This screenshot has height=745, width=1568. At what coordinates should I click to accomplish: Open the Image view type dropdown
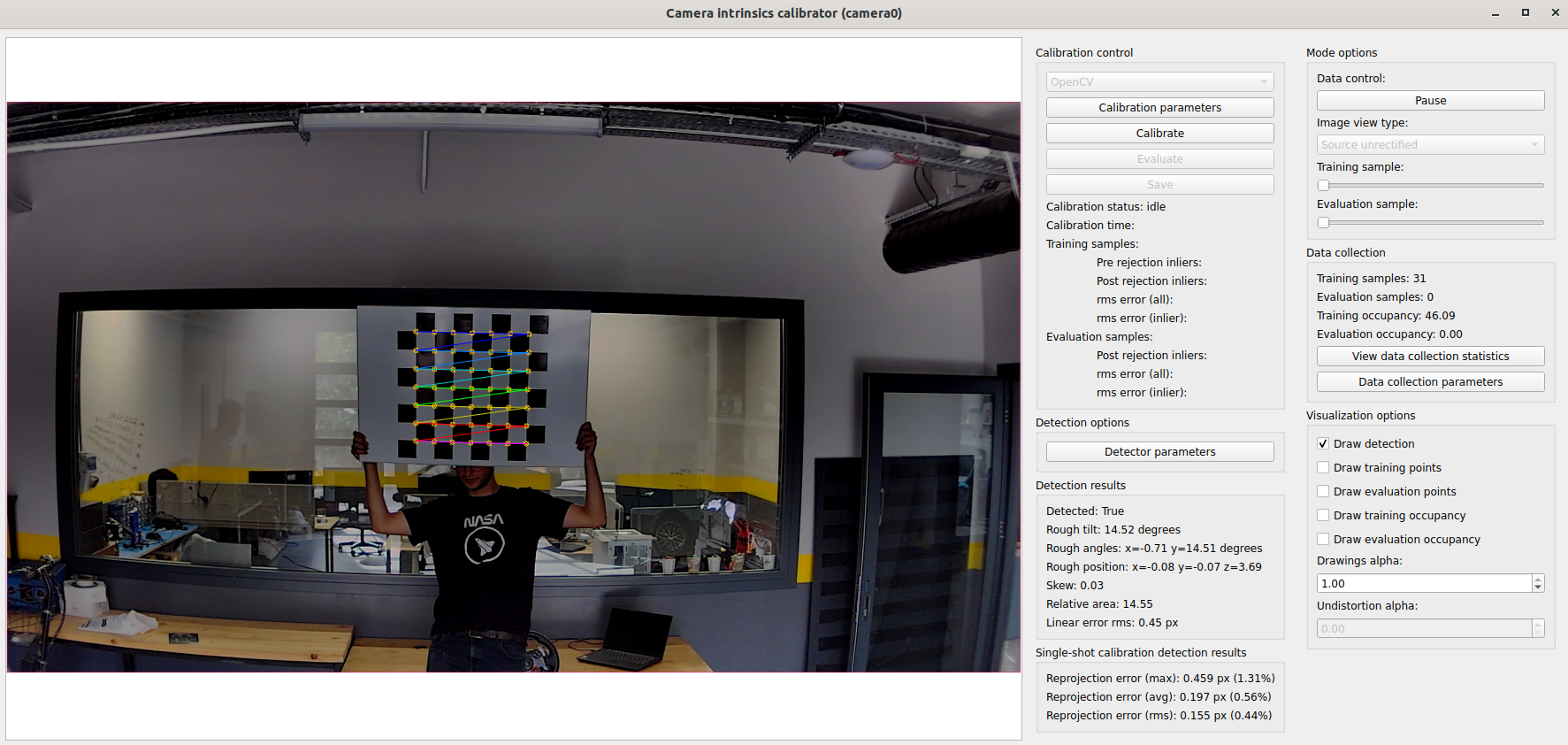point(1430,145)
